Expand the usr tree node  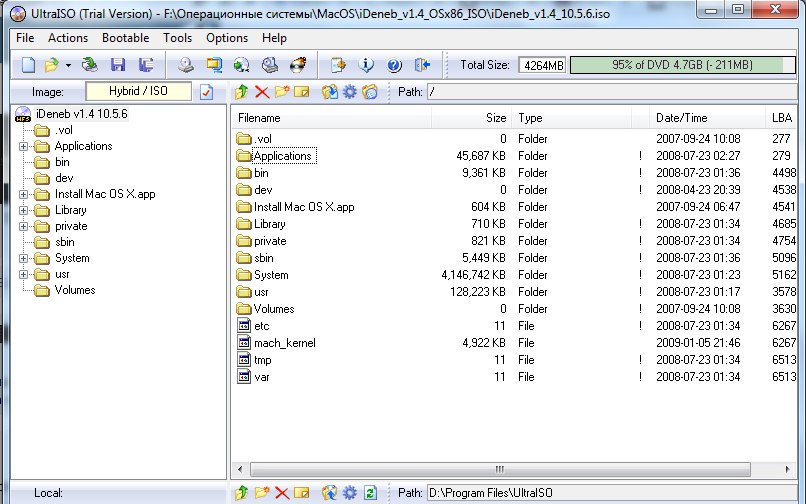pyautogui.click(x=23, y=275)
